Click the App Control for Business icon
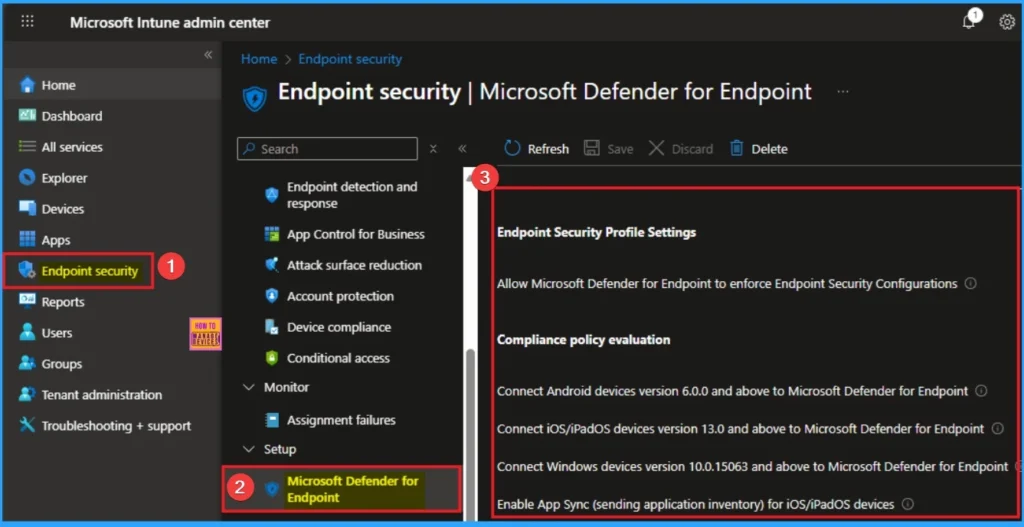The width and height of the screenshot is (1024, 527). (x=272, y=234)
